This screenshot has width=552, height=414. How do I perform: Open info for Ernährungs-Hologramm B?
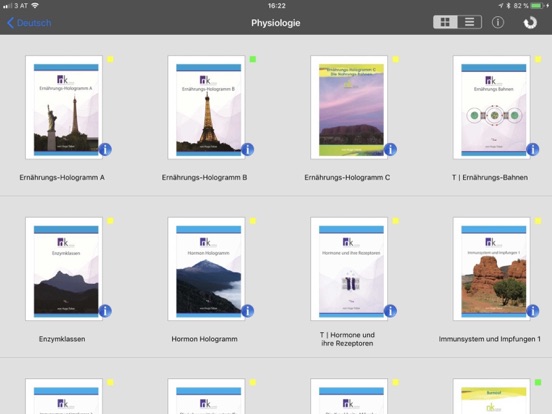[248, 149]
